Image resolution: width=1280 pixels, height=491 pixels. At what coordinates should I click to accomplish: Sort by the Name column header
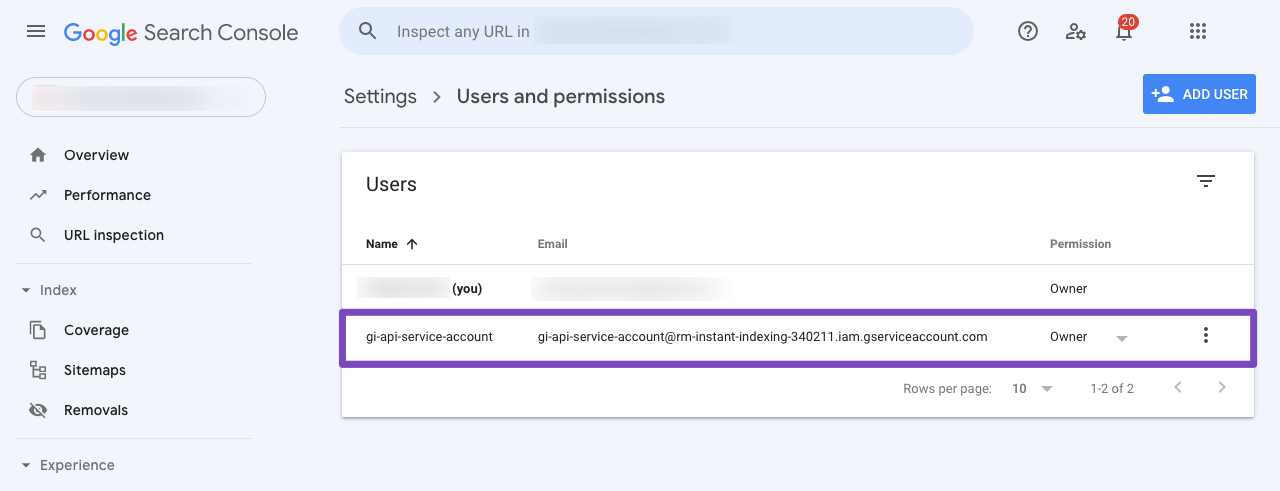382,244
